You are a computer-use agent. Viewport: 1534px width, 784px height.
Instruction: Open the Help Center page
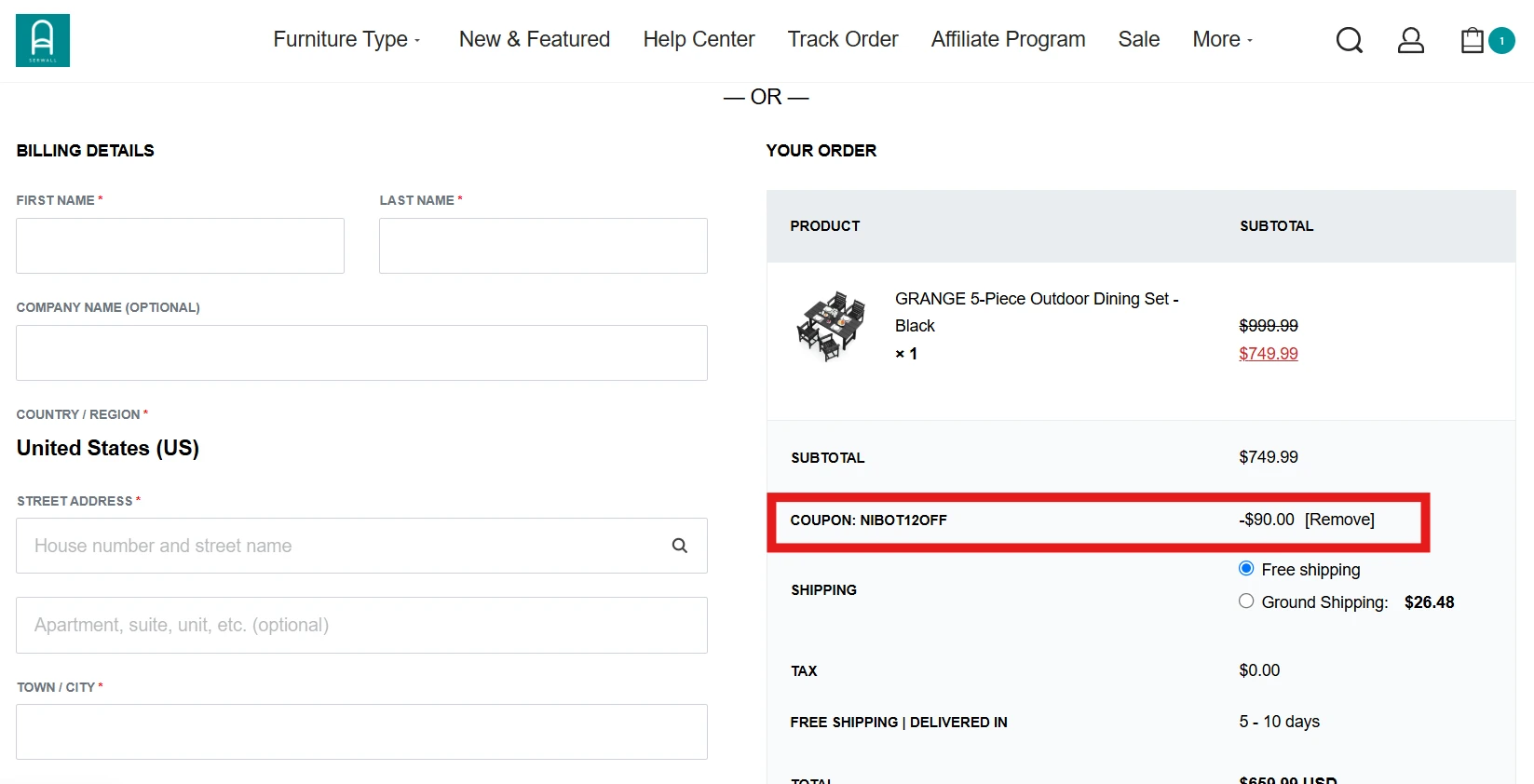click(699, 39)
